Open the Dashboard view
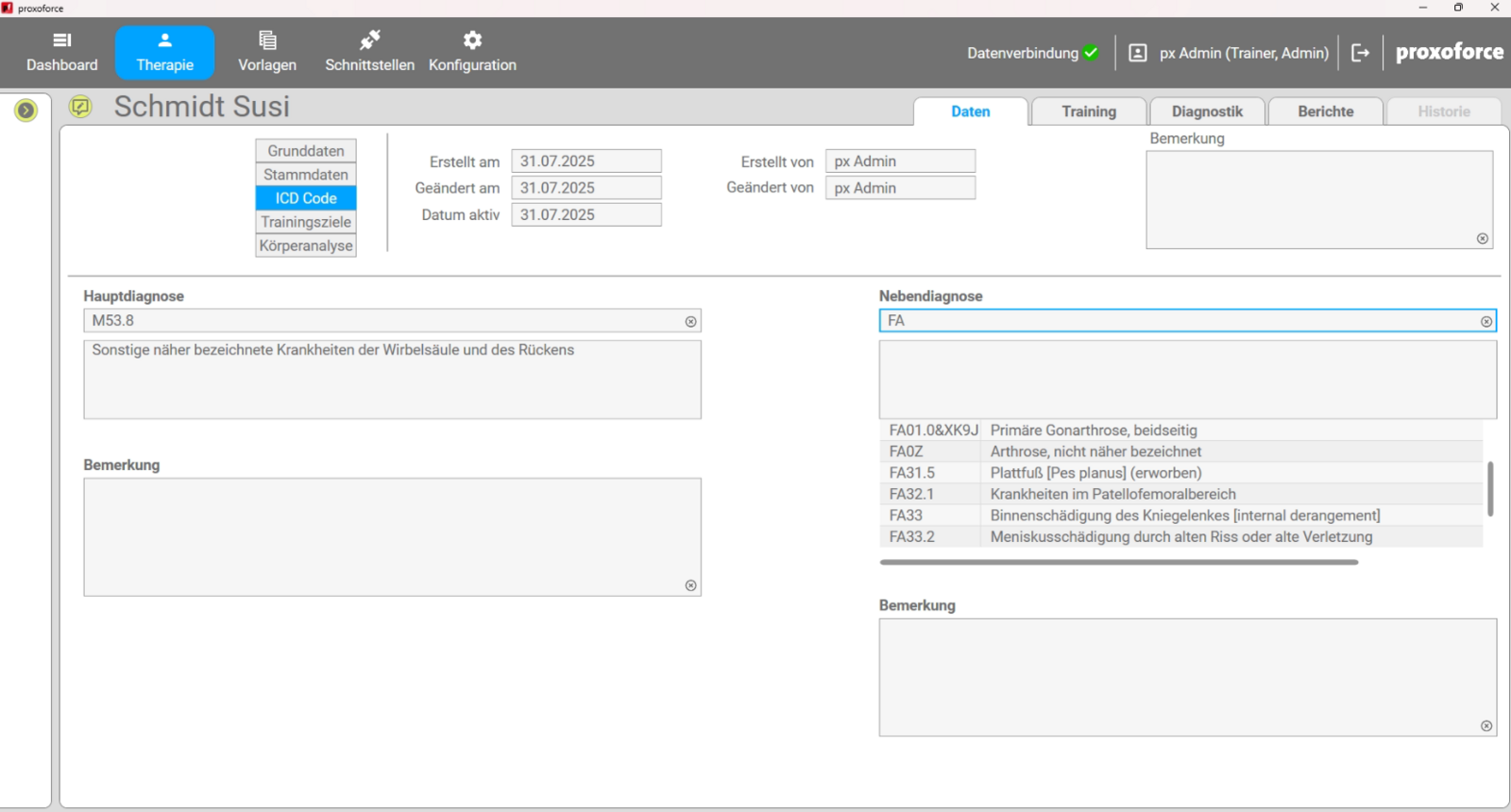This screenshot has width=1511, height=812. coord(61,52)
